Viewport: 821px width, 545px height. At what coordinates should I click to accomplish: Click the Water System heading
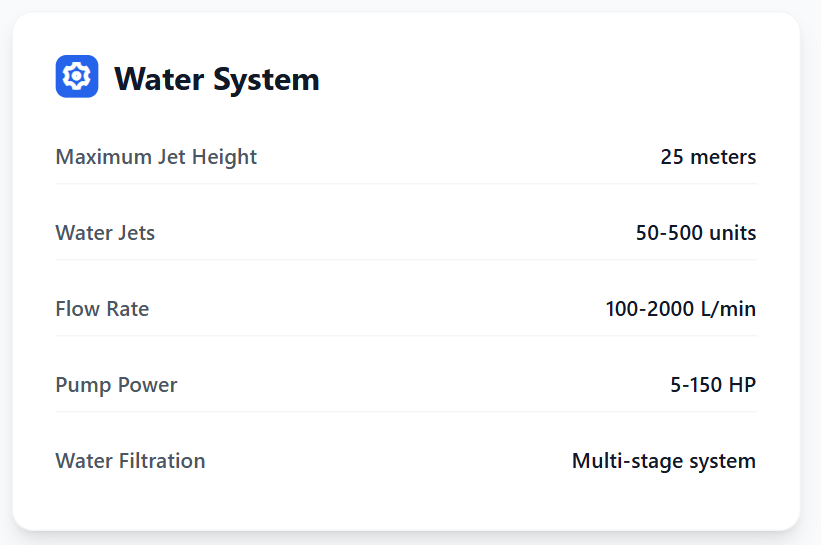(217, 79)
